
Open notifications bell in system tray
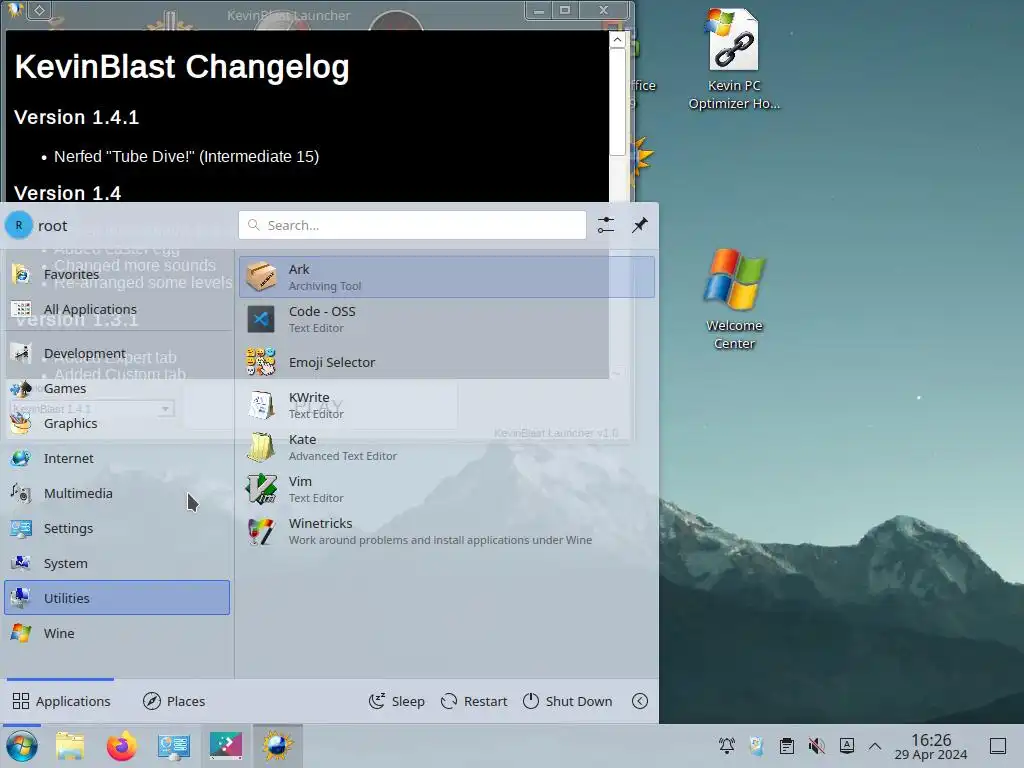[727, 746]
